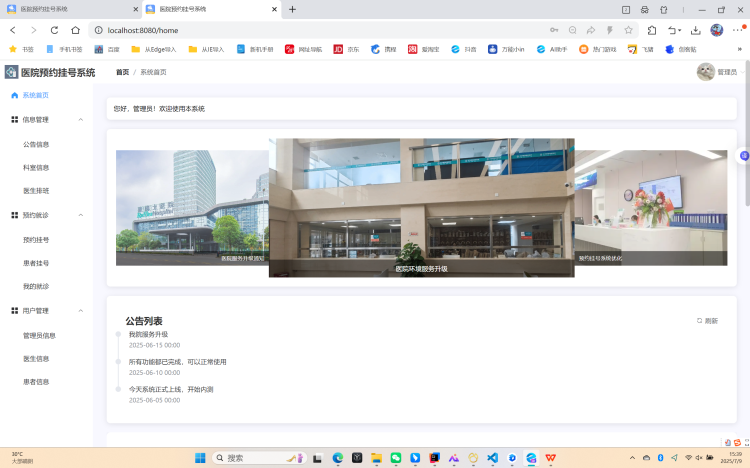This screenshot has height=468, width=750.
Task: Collapse the 用户管理 menu section
Action: pyautogui.click(x=80, y=311)
